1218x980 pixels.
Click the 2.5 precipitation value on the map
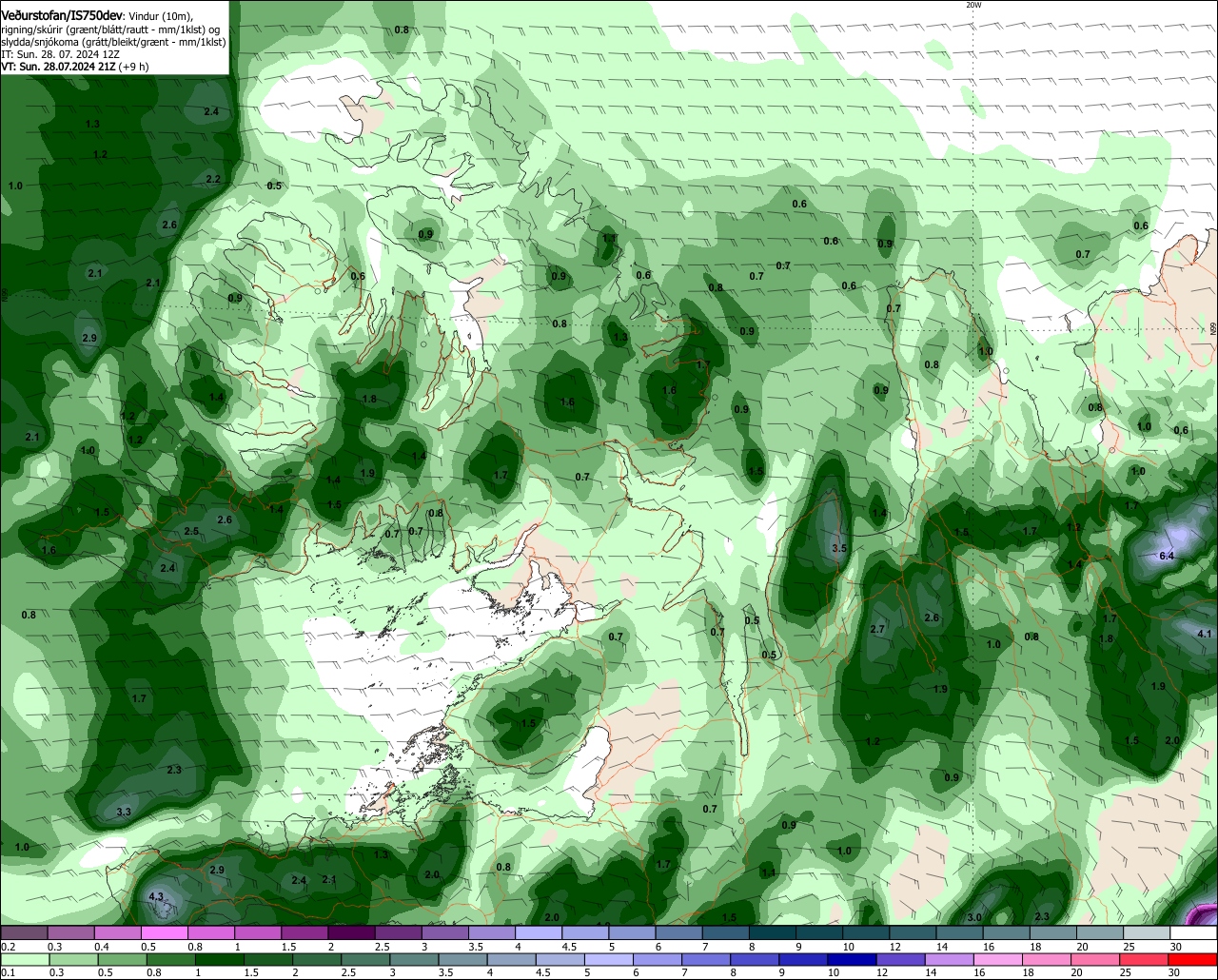coord(191,531)
